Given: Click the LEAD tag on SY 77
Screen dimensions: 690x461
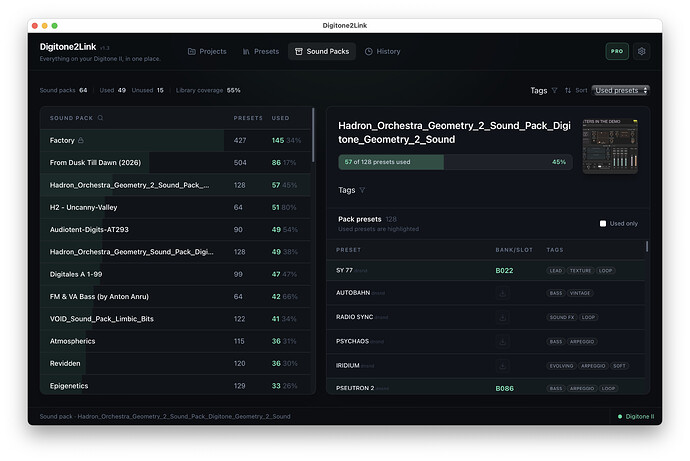Looking at the screenshot, I should point(556,271).
